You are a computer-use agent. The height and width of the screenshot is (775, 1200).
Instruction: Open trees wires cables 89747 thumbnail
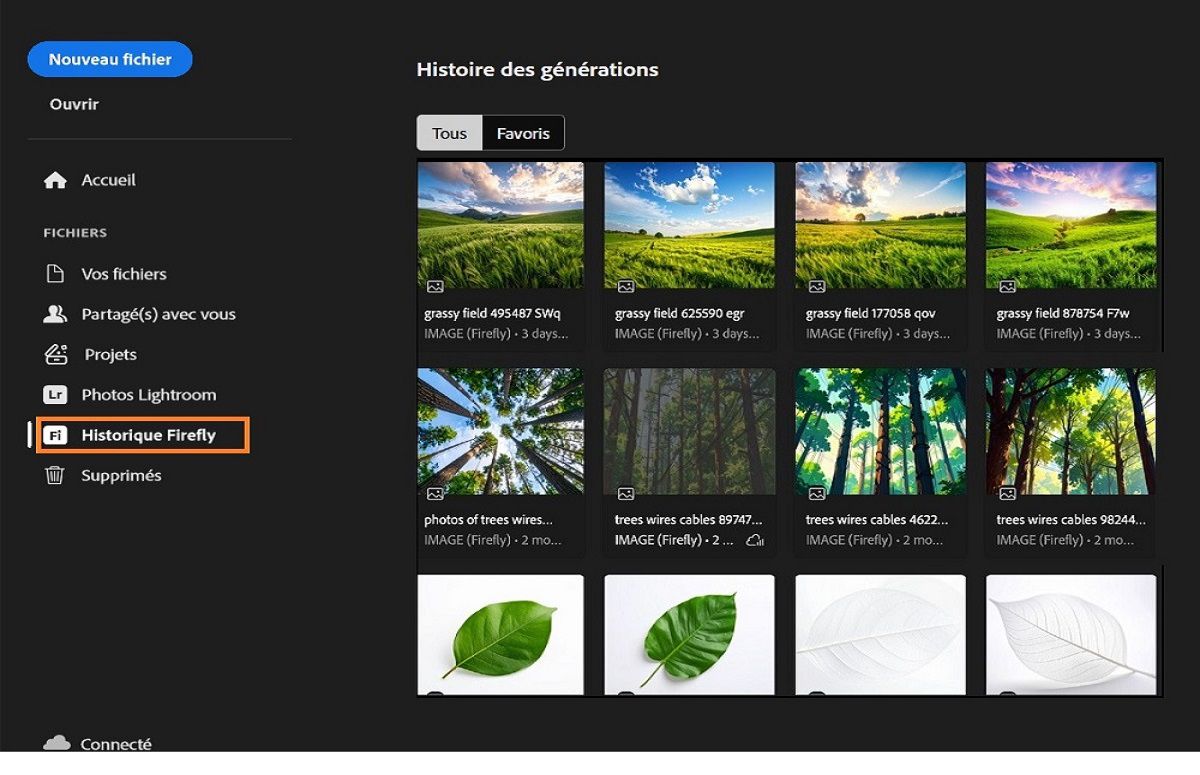[689, 431]
